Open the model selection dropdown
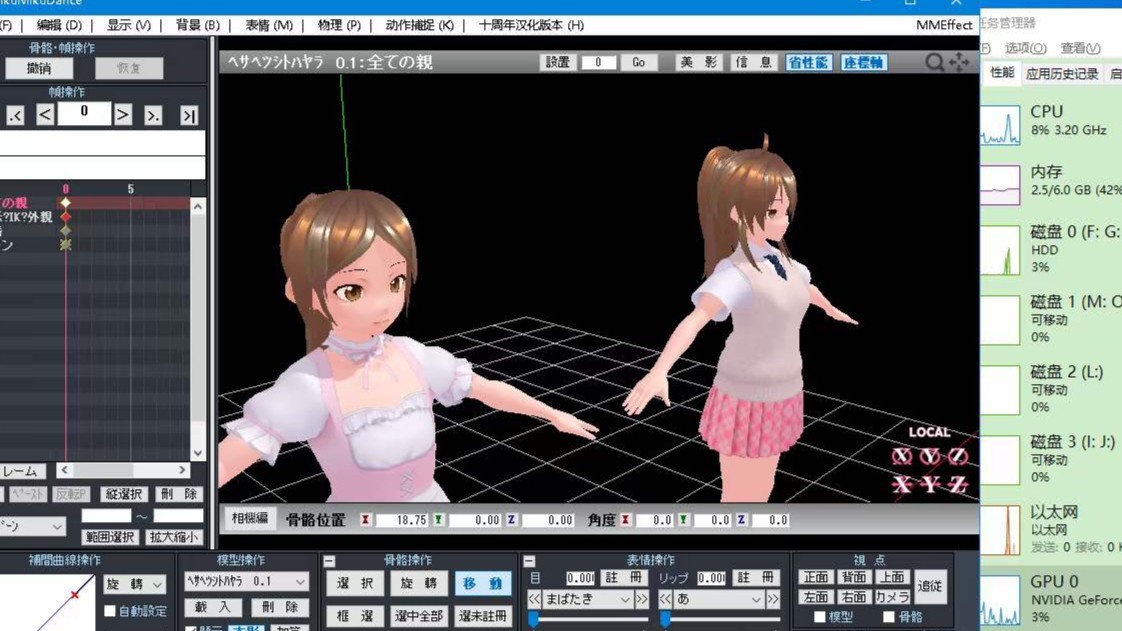 pos(246,581)
